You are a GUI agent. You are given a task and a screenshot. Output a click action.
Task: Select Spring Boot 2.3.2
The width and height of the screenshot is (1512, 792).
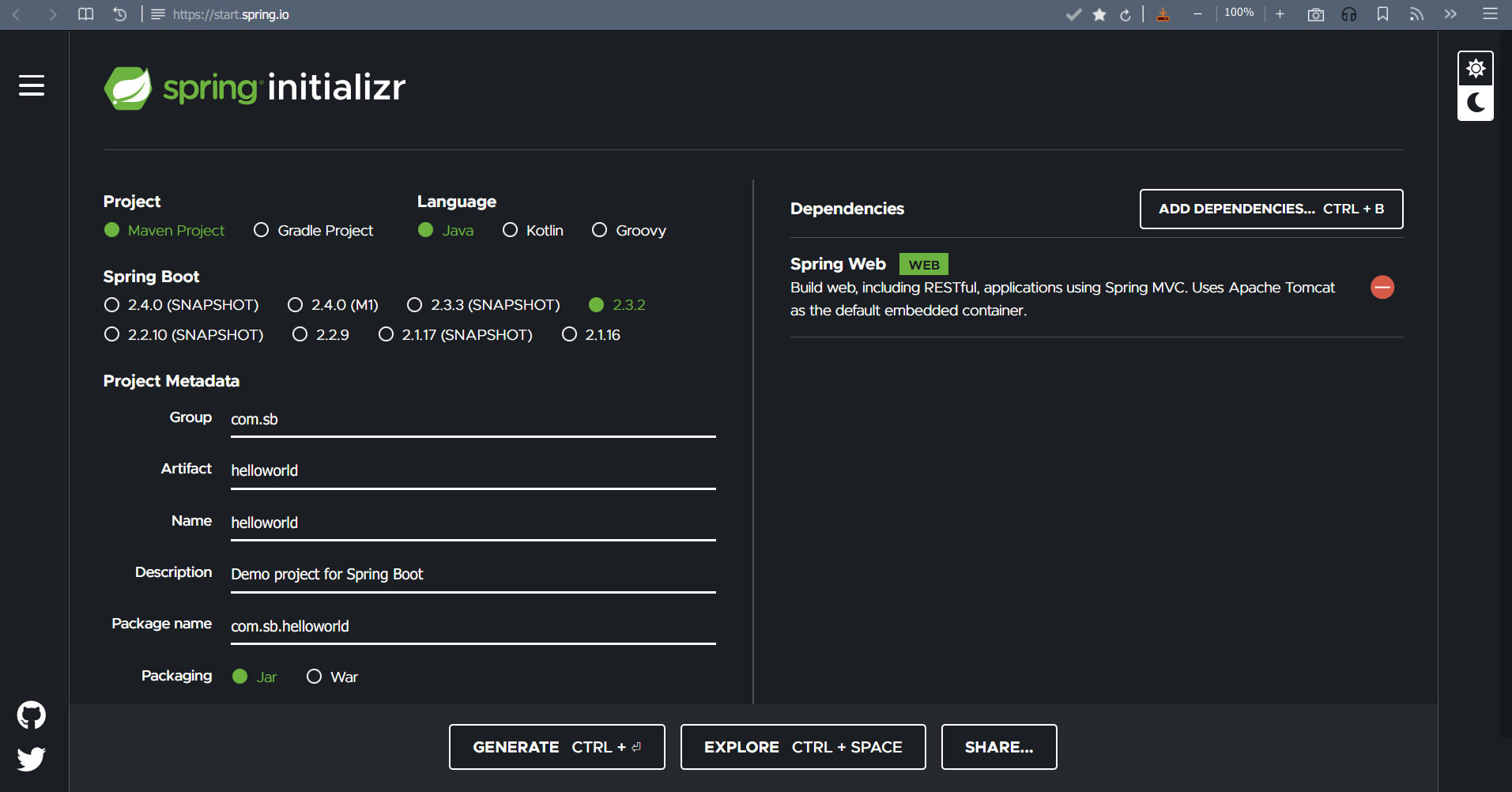[x=617, y=304]
